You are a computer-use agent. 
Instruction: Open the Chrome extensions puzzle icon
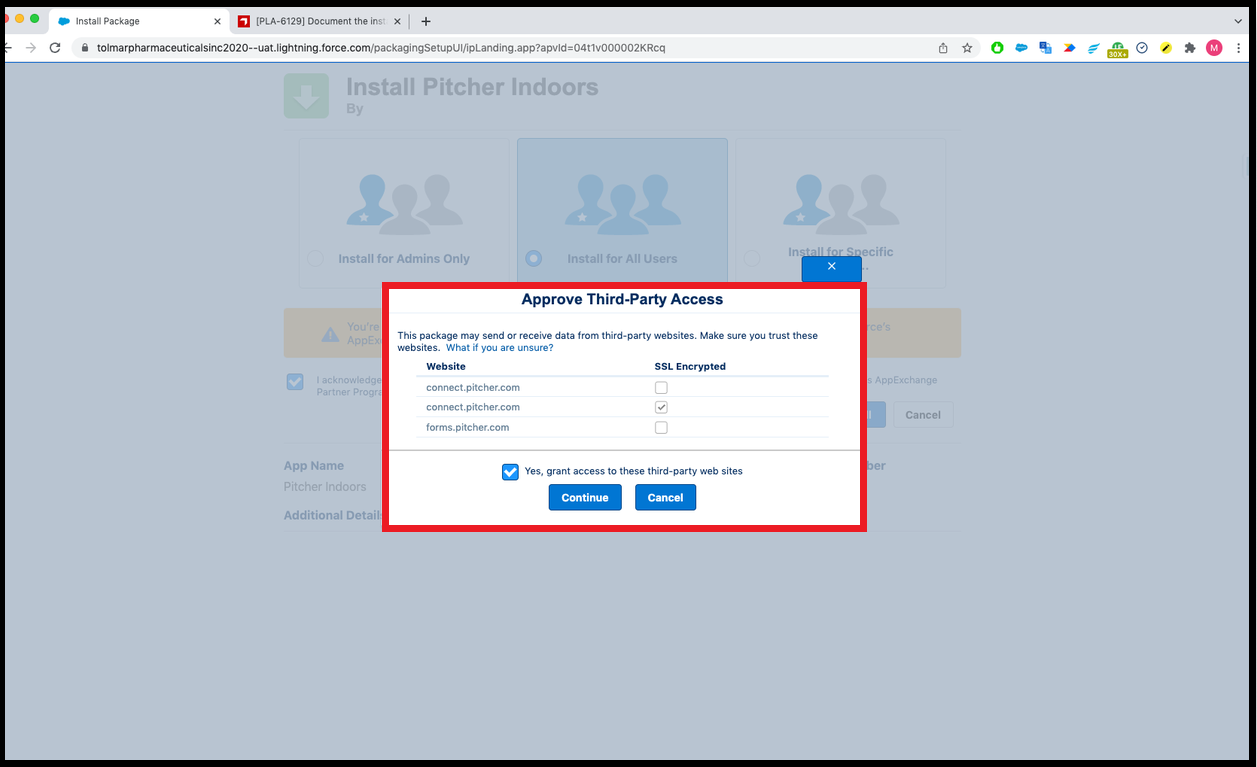click(x=1189, y=48)
